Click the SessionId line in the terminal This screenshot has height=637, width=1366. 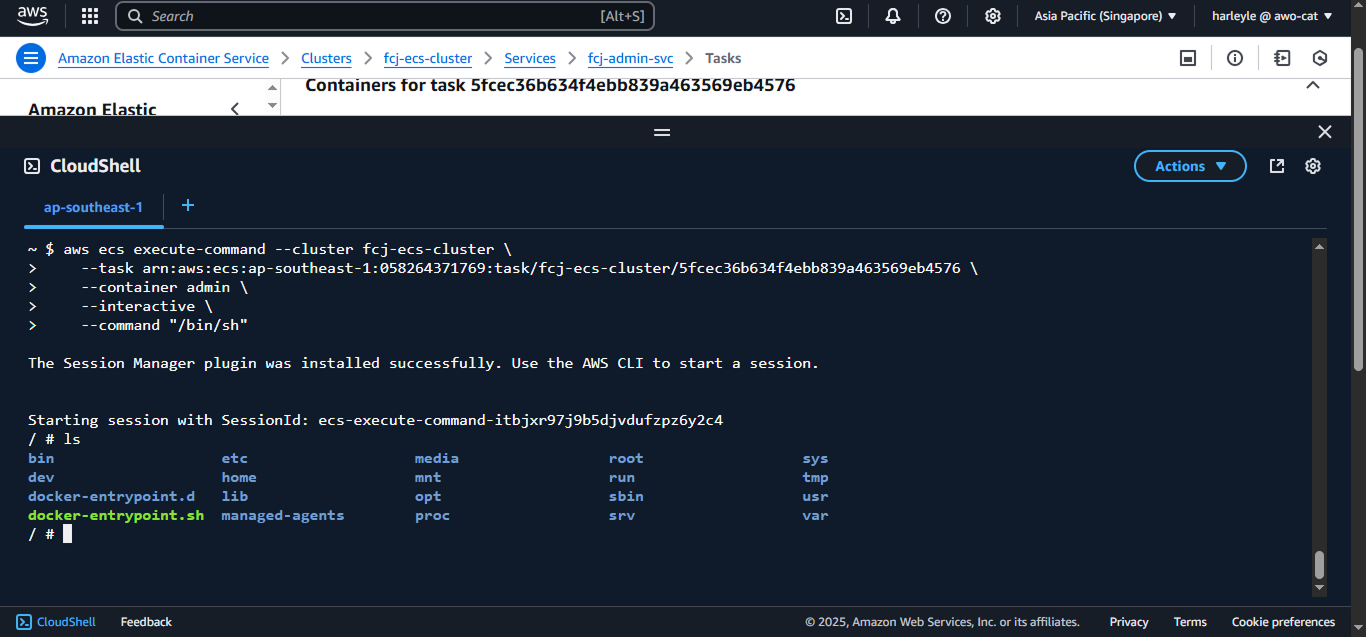click(x=375, y=420)
